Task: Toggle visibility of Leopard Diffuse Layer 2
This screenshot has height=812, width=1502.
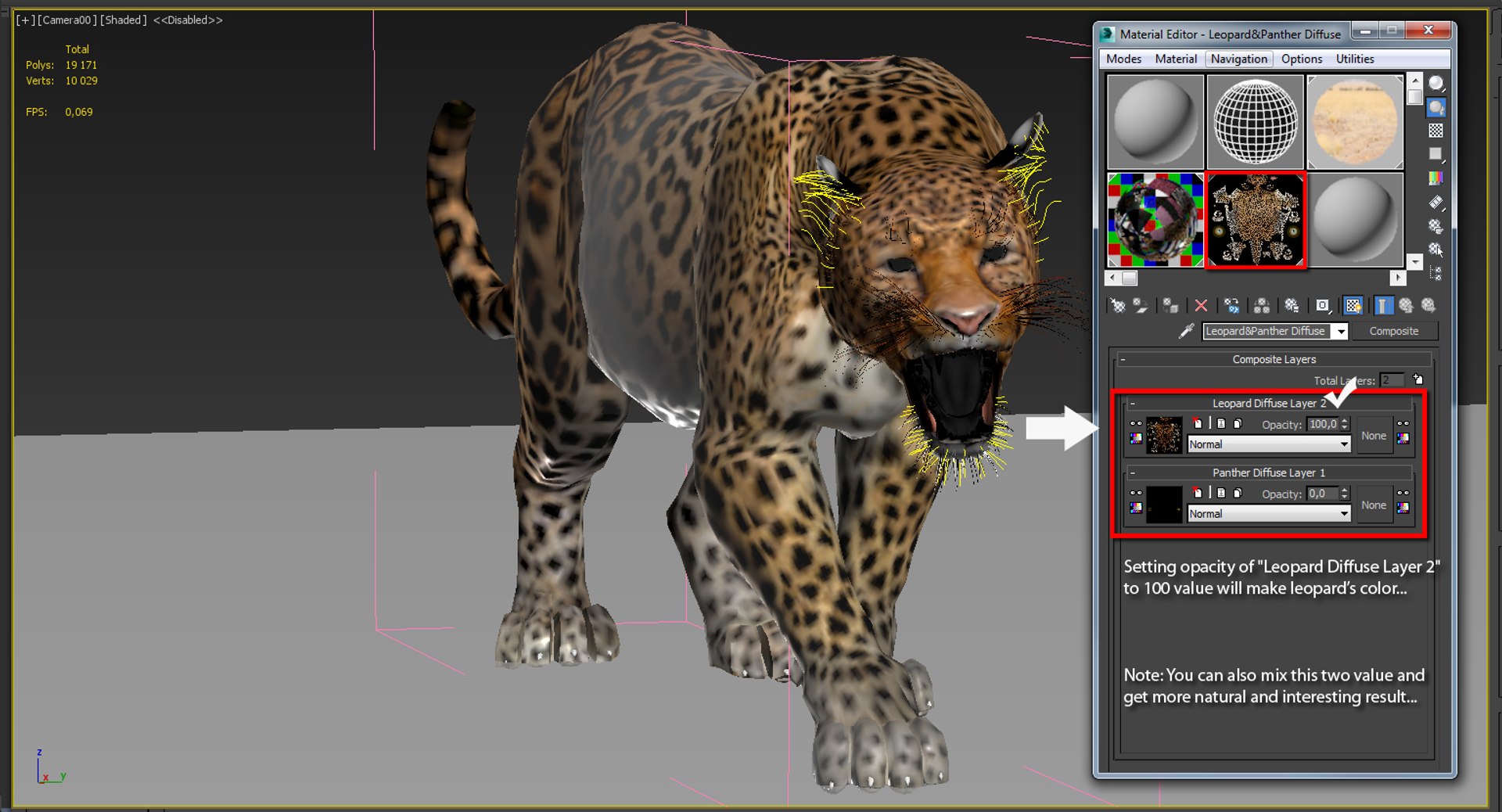Action: 1137,424
